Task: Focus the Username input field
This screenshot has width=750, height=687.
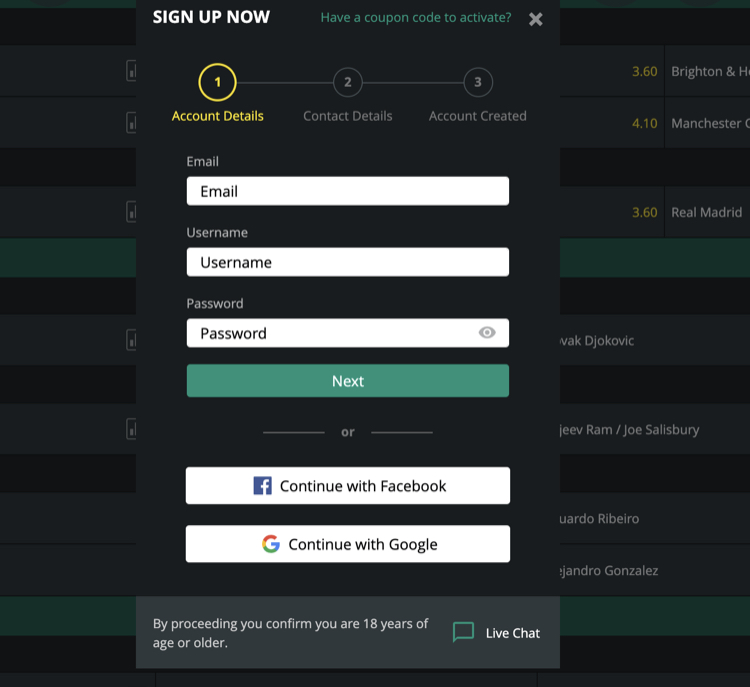Action: [348, 262]
